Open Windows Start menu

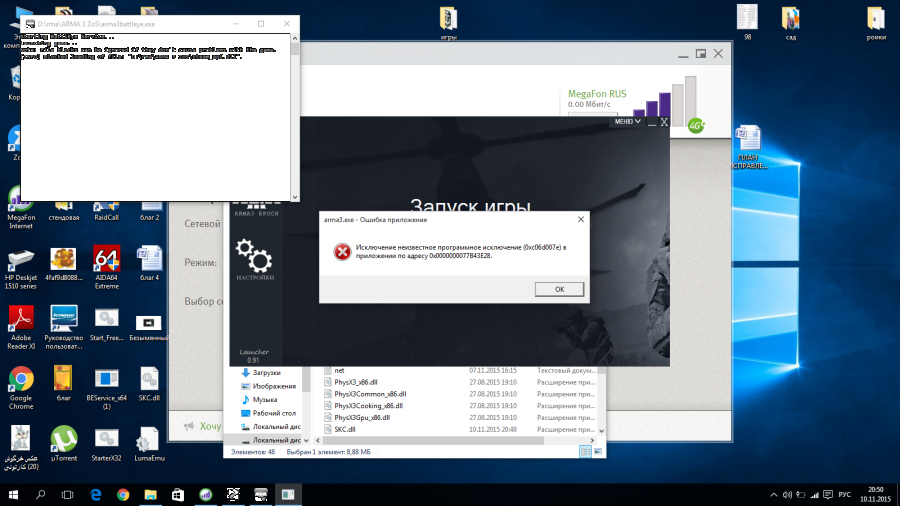point(13,495)
